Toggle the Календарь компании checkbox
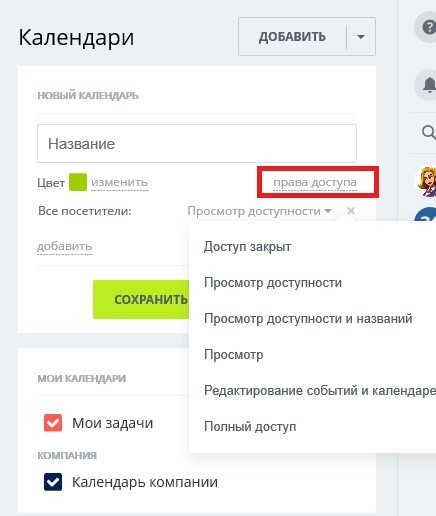Viewport: 436px width, 516px height. [x=53, y=482]
